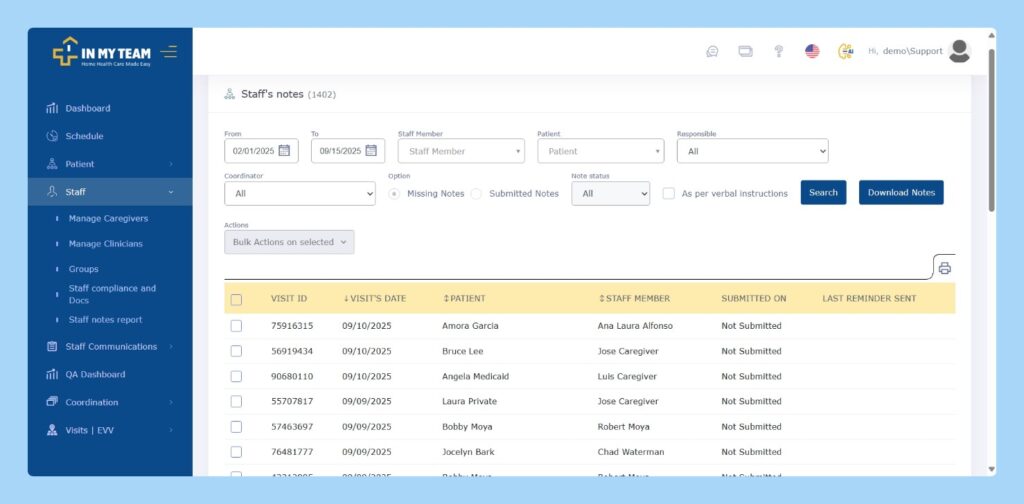Open QA Dashboard from the sidebar
Screen dimensions: 1024x504
[x=95, y=374]
